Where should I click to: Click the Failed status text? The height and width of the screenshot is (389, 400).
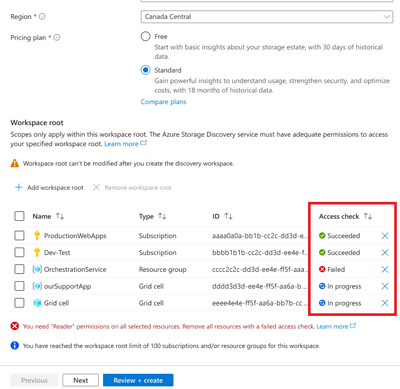[336, 269]
